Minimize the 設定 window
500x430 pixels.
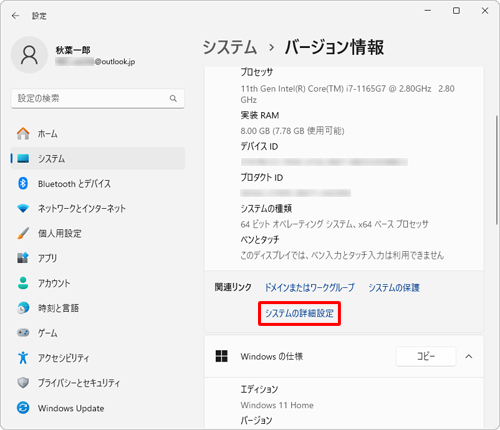pos(428,11)
